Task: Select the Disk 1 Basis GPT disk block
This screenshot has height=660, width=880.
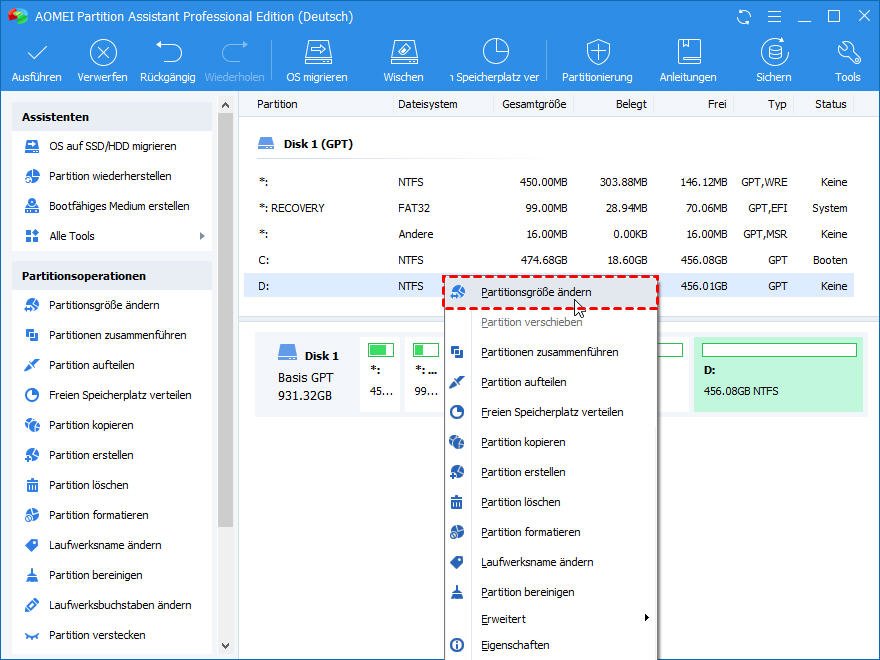Action: pos(308,374)
